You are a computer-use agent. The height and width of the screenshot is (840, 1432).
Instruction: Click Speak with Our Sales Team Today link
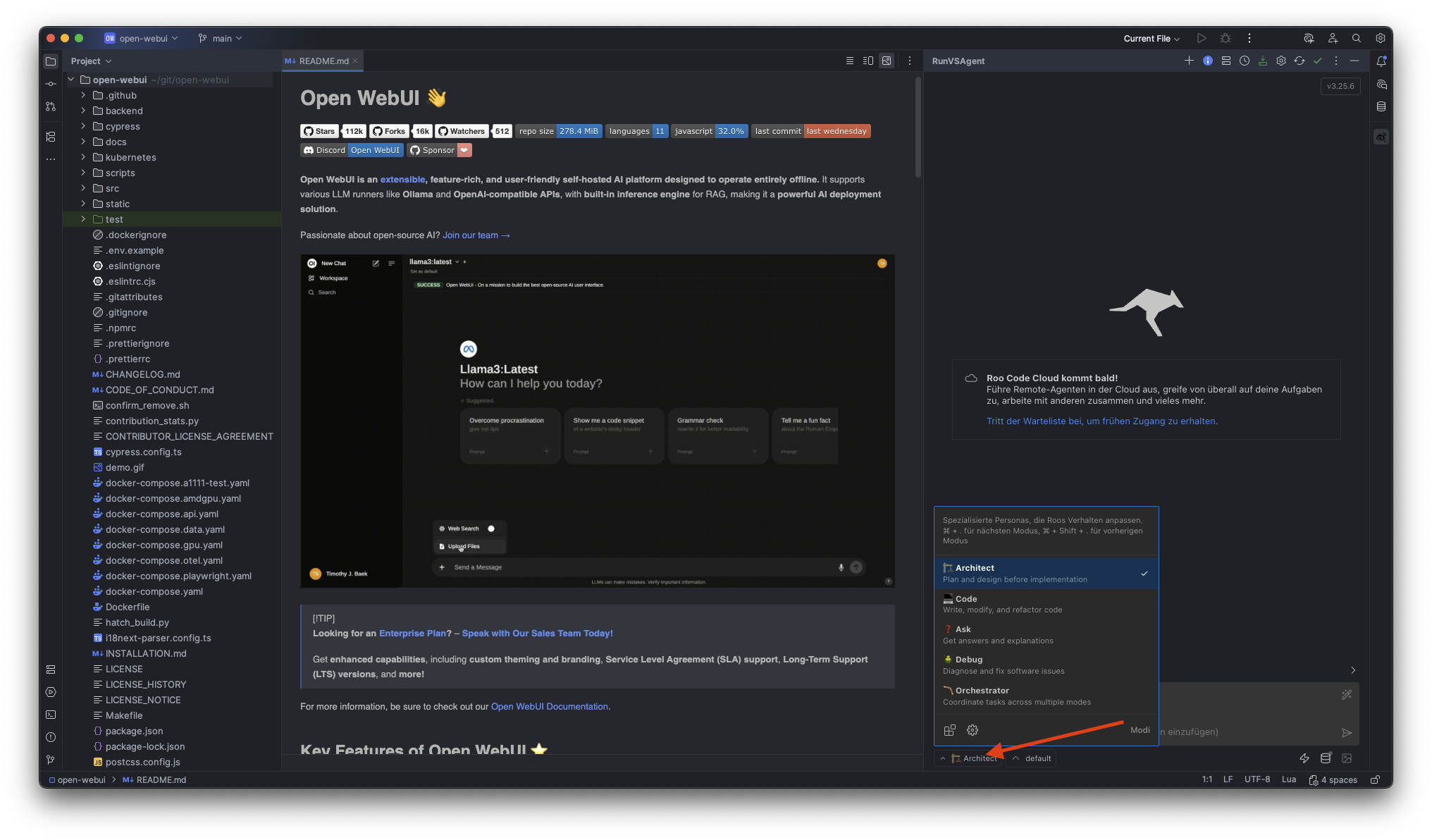(537, 634)
